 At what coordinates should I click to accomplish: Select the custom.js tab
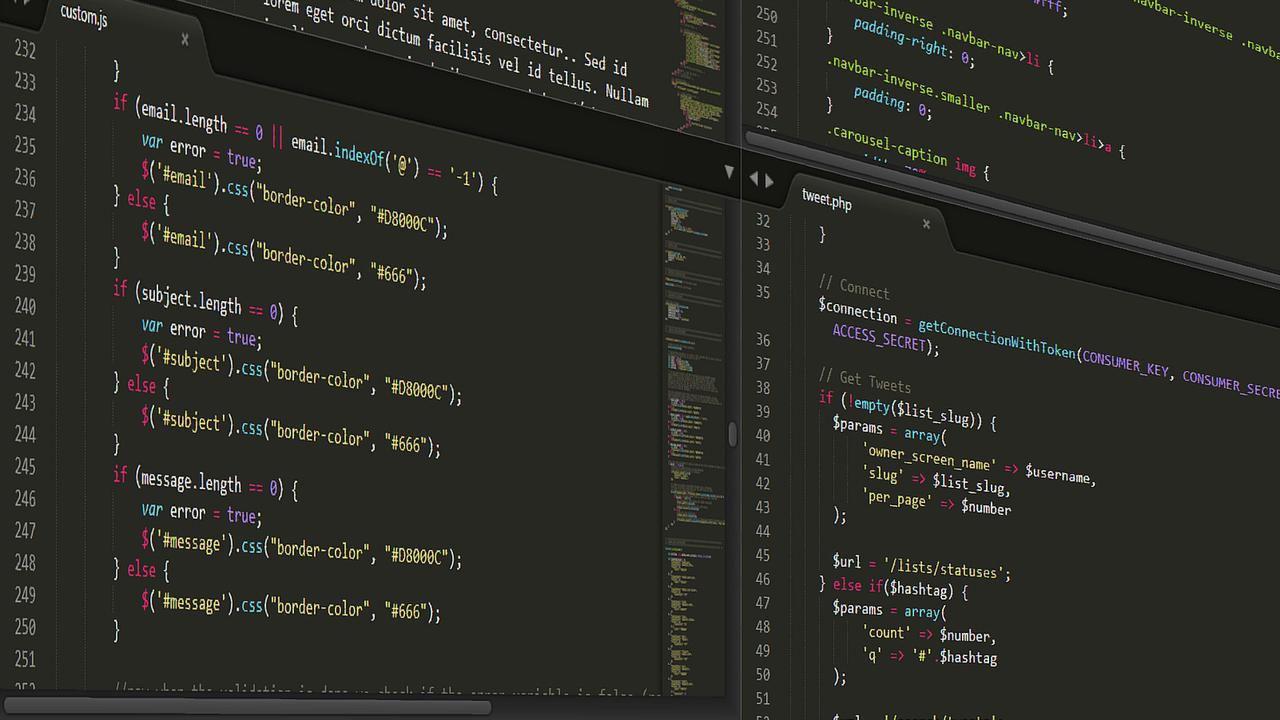point(83,17)
